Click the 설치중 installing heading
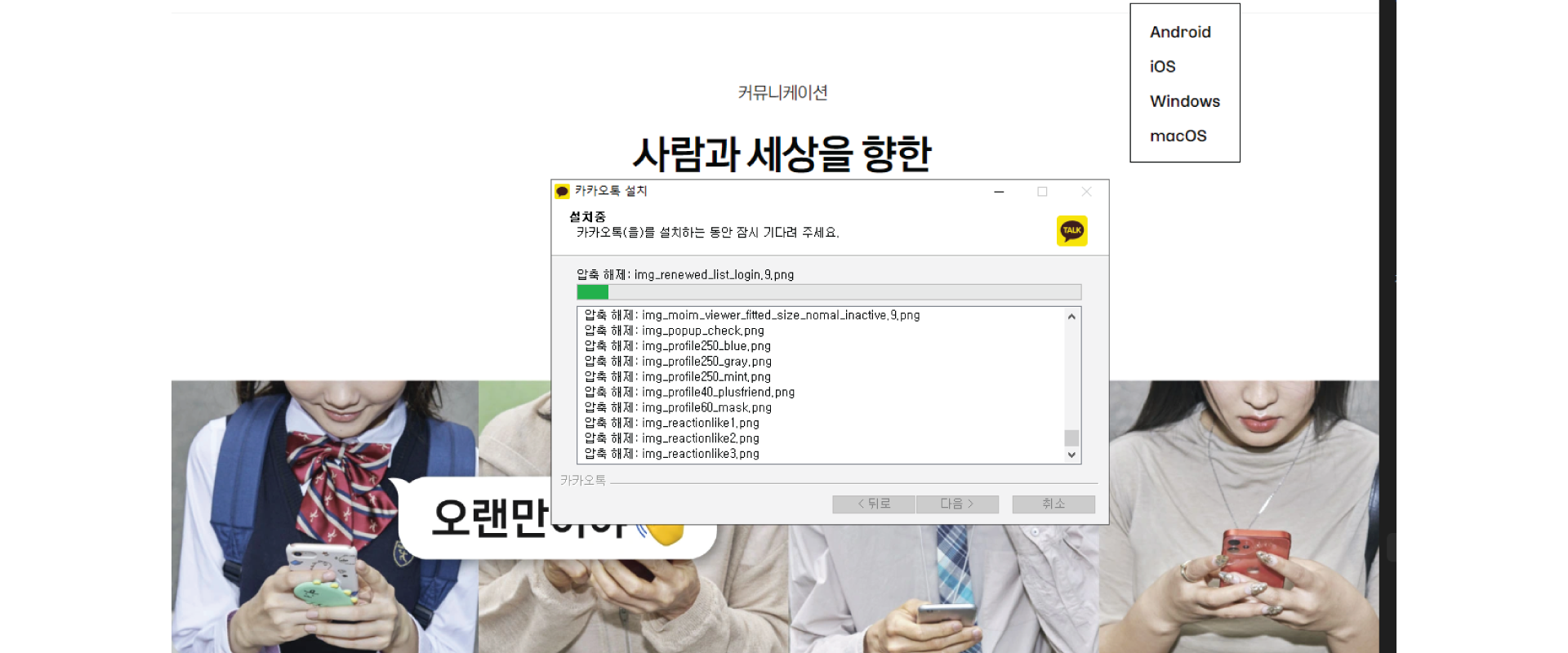 pos(587,216)
